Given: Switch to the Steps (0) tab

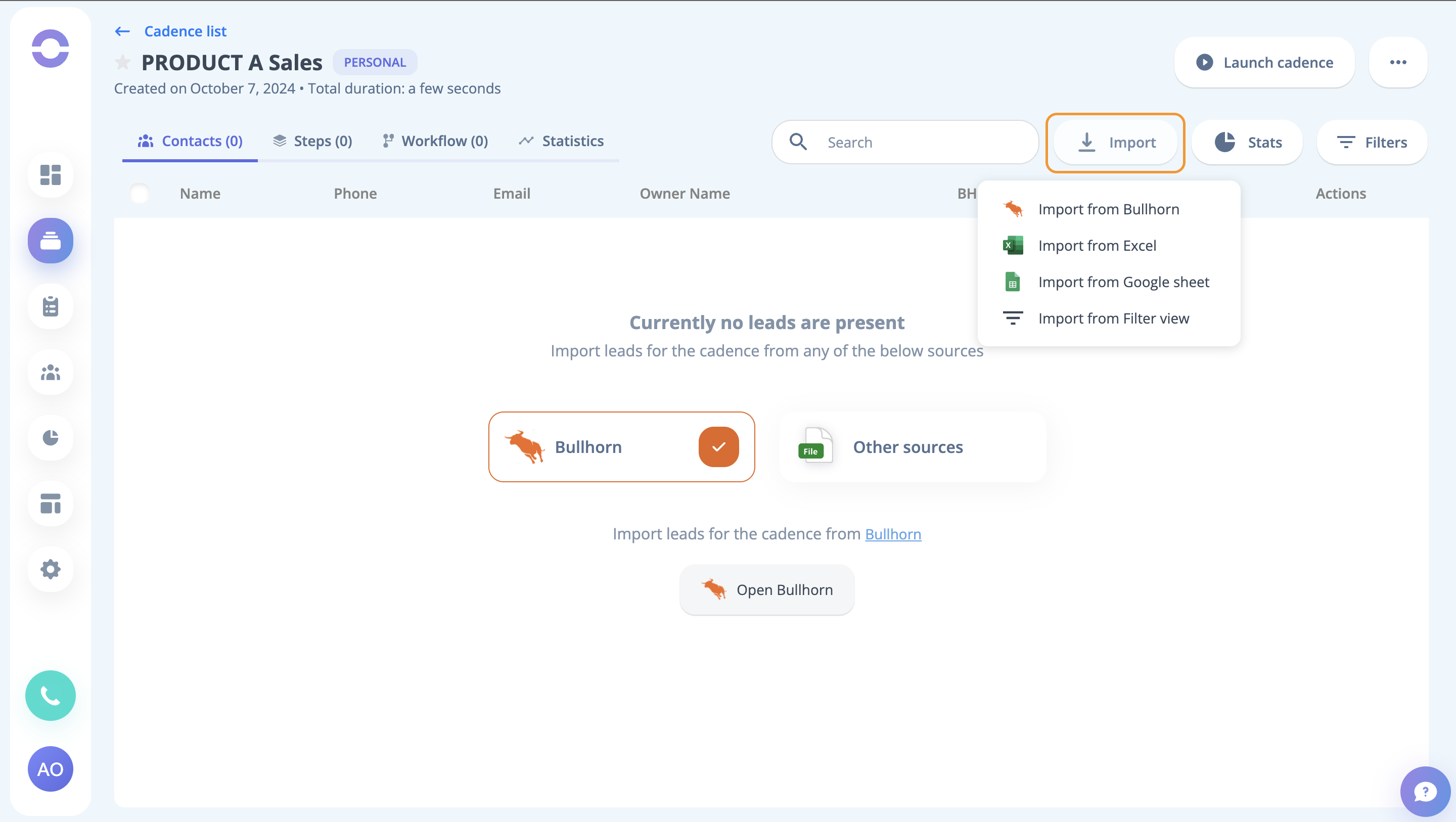Looking at the screenshot, I should pos(312,141).
